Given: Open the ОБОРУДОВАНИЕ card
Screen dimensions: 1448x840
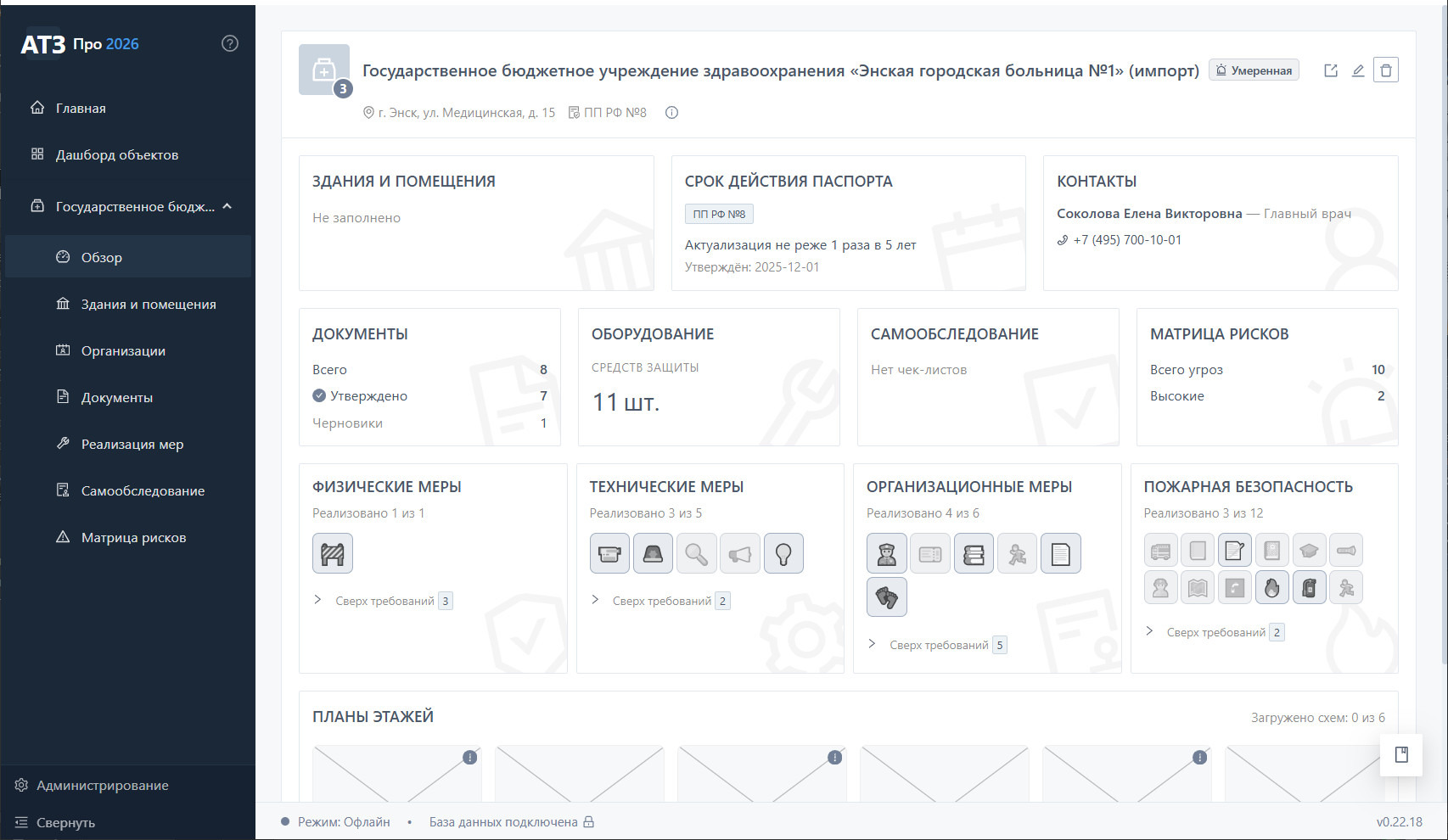Looking at the screenshot, I should (709, 377).
